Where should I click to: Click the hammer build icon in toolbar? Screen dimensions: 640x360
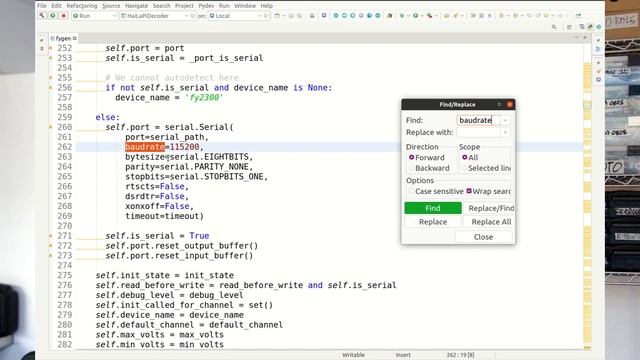[42, 16]
